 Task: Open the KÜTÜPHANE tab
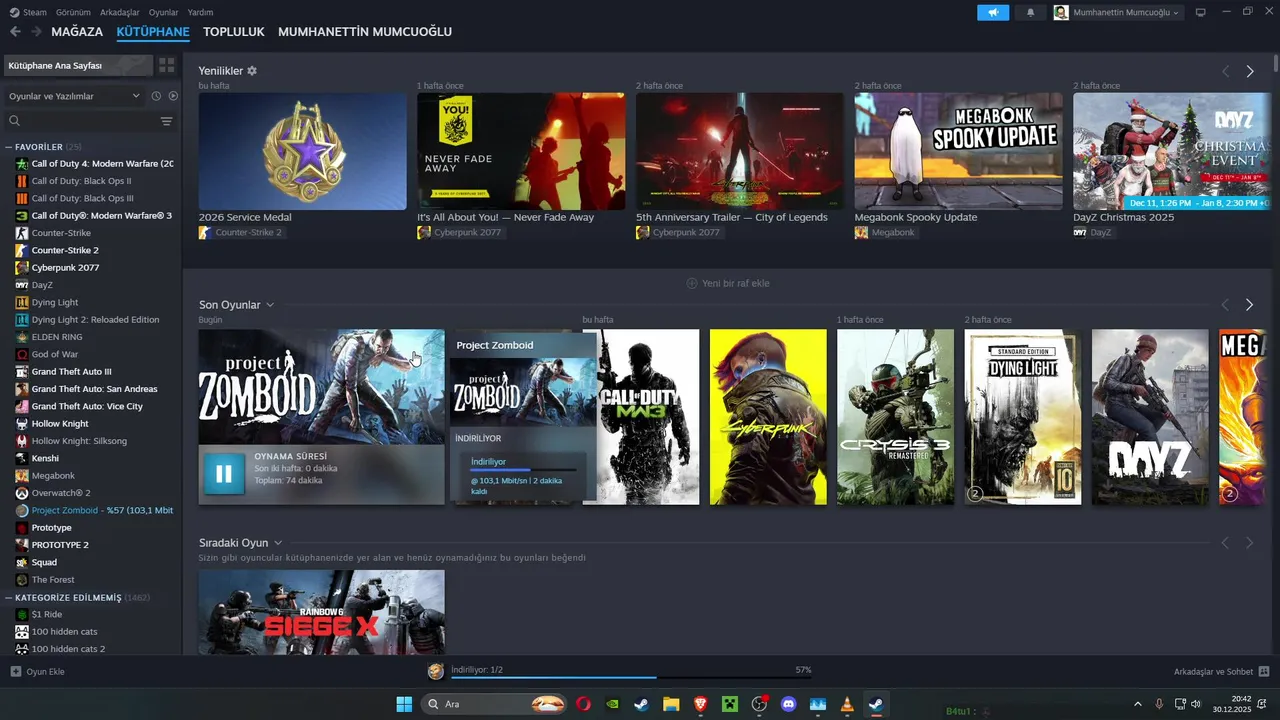pyautogui.click(x=153, y=32)
